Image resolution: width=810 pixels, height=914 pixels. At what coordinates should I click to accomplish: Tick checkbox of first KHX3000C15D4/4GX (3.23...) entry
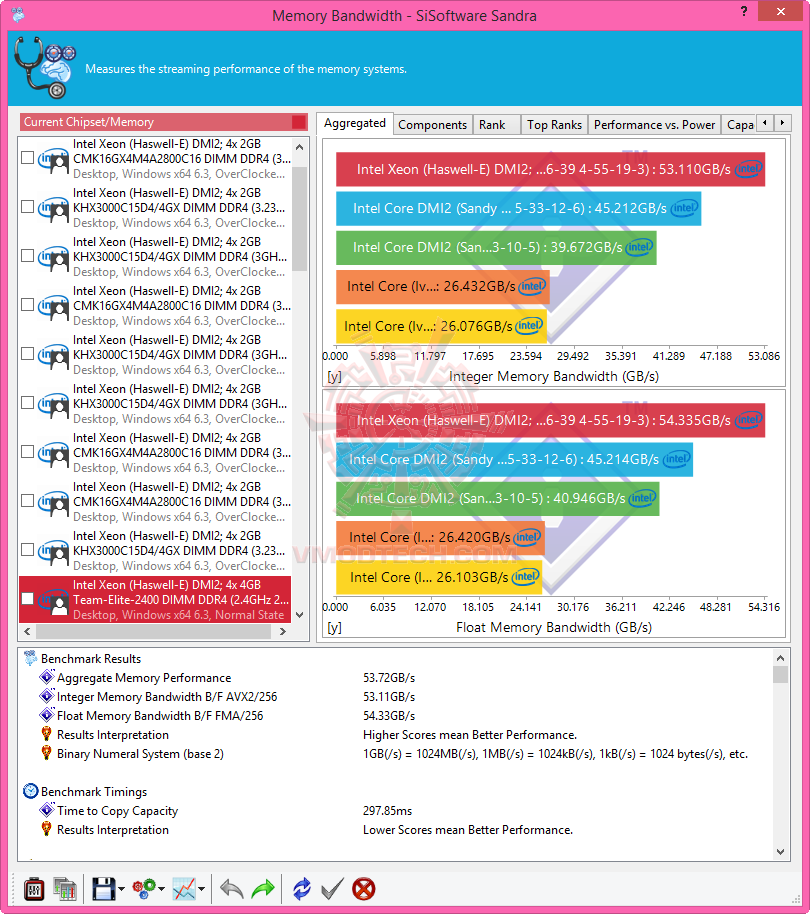tap(27, 207)
